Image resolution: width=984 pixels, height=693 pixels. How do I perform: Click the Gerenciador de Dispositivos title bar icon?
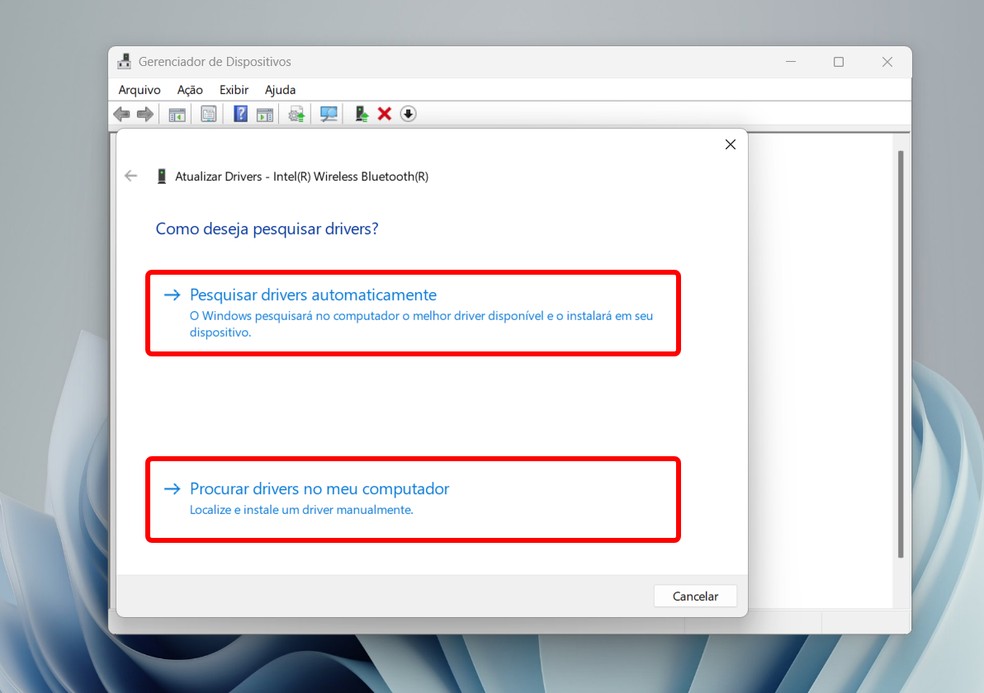123,61
